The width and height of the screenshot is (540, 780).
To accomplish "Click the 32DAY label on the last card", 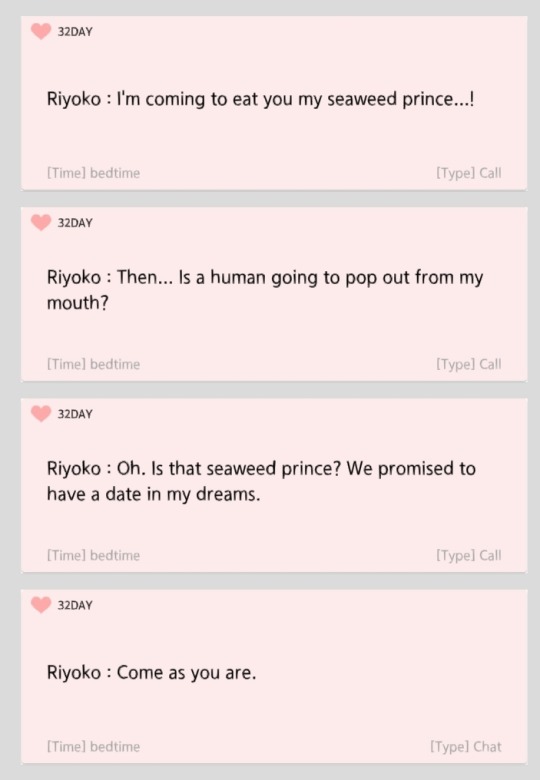I will click(75, 605).
